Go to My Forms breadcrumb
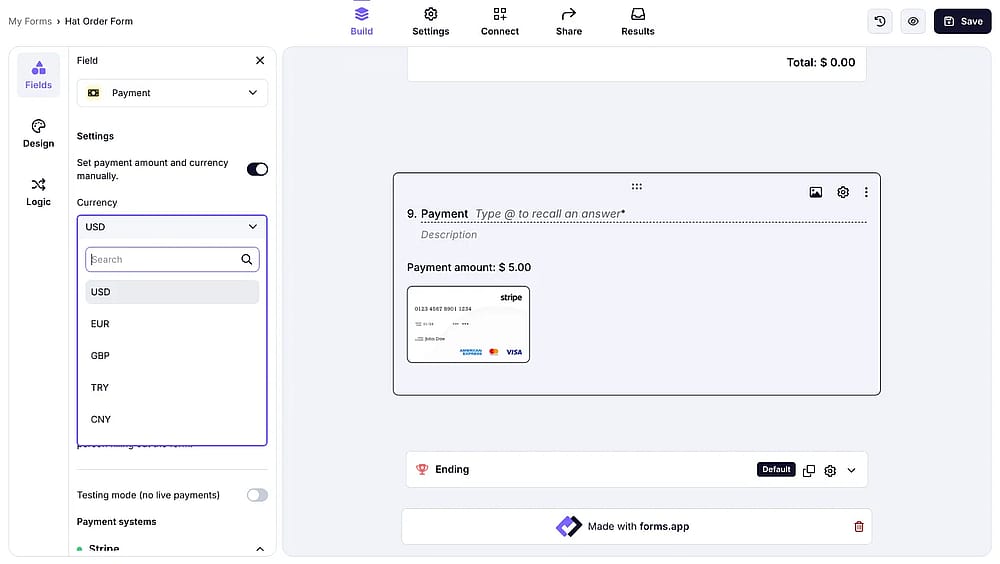This screenshot has width=1000, height=564. 30,21
